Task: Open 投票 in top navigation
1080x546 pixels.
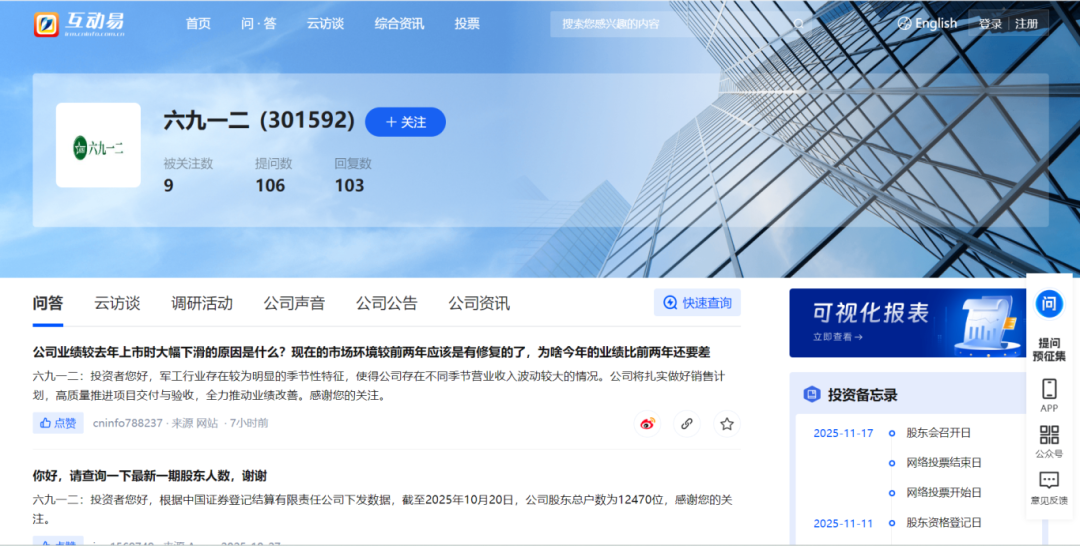Action: (x=467, y=23)
